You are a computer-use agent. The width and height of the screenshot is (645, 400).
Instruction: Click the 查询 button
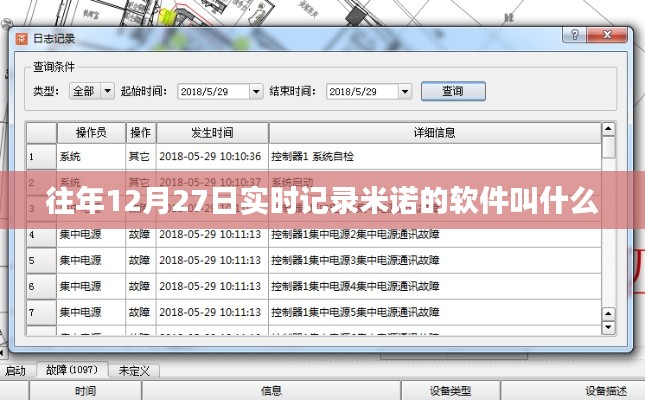[x=452, y=91]
